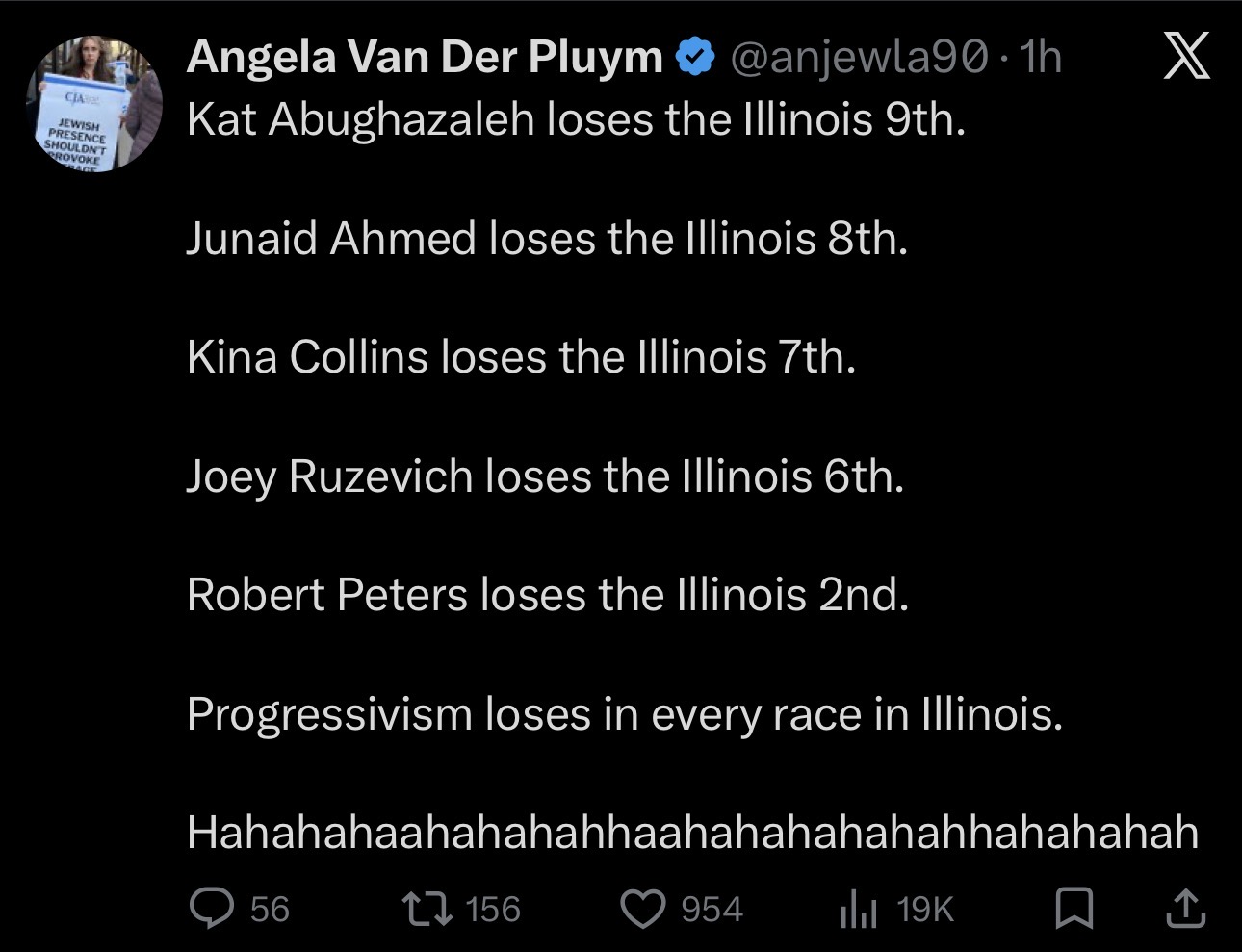The height and width of the screenshot is (952, 1242).
Task: Click the share upload arrow icon
Action: tap(1185, 908)
